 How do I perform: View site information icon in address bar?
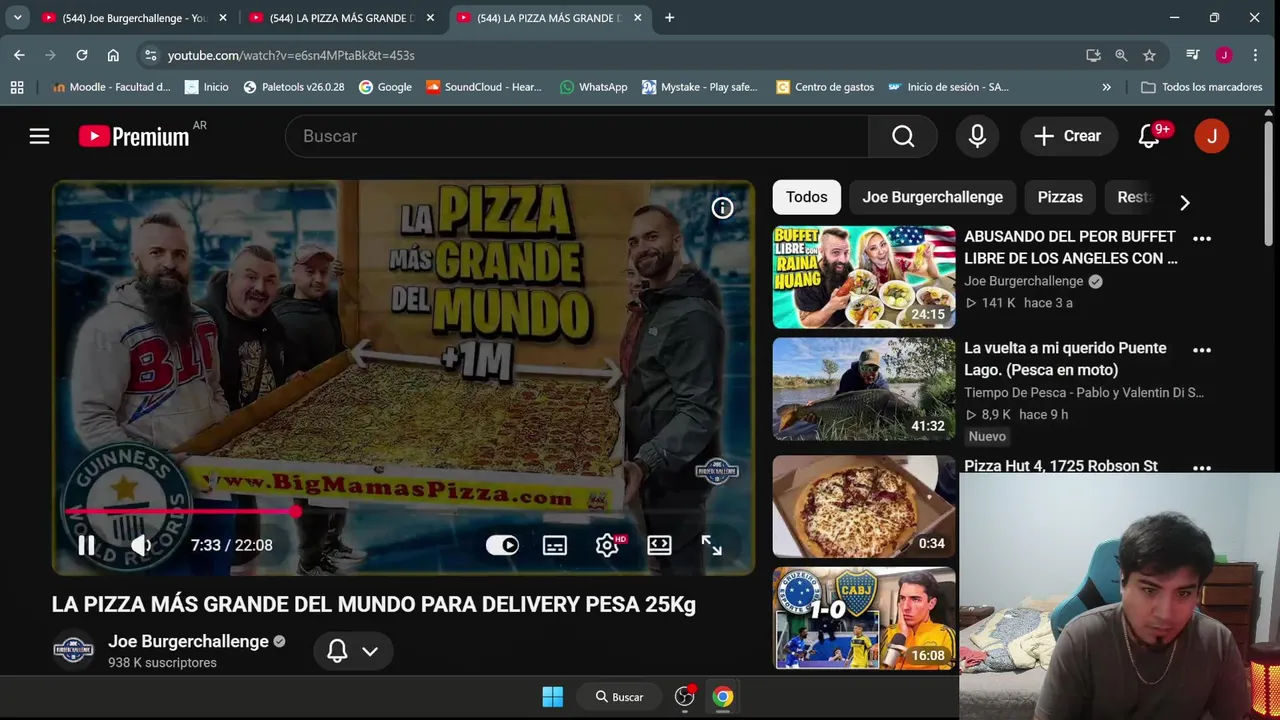point(150,55)
